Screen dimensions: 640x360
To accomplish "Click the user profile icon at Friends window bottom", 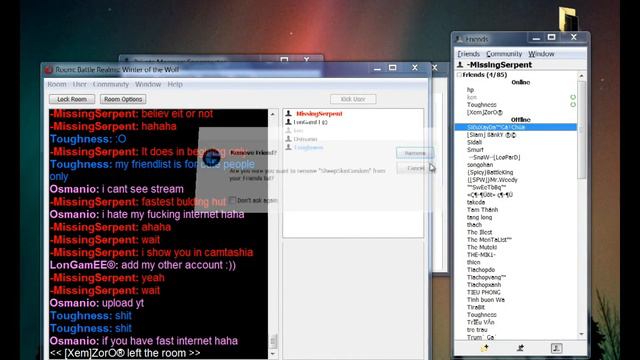I will 556,348.
